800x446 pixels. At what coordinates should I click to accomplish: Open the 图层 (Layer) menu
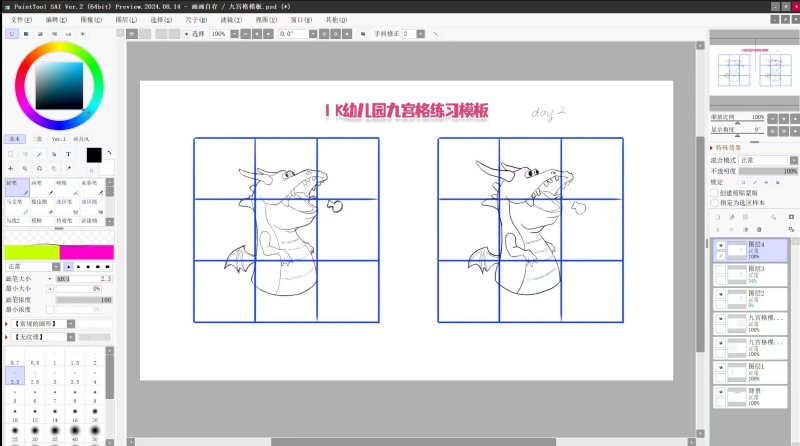point(126,19)
